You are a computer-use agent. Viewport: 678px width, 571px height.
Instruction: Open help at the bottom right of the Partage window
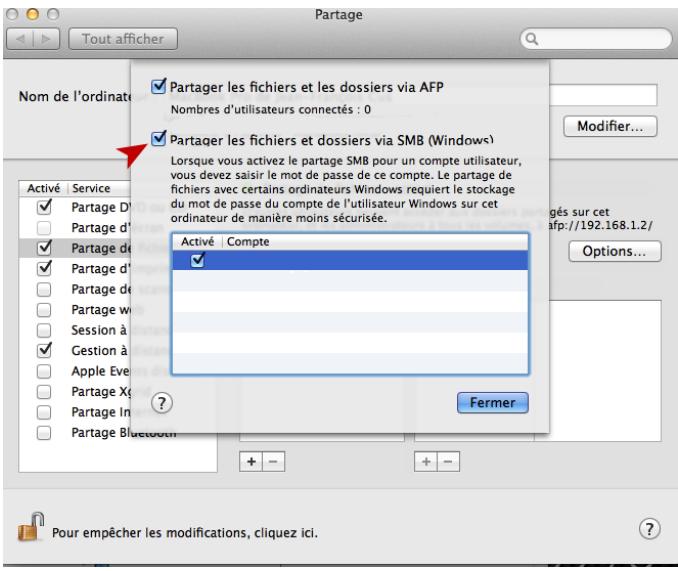(x=649, y=528)
